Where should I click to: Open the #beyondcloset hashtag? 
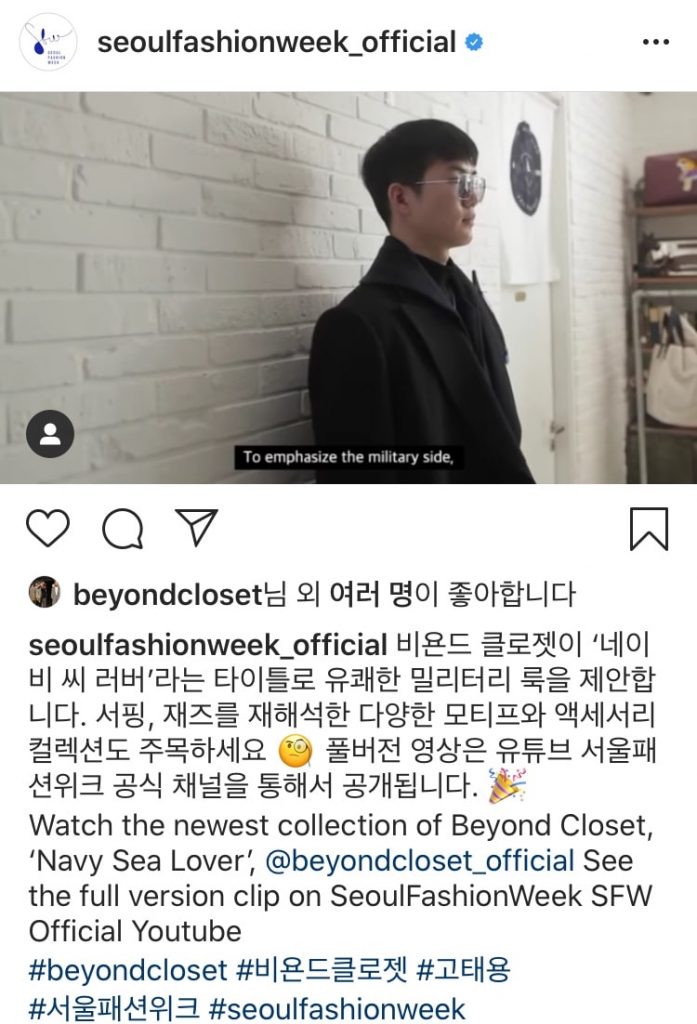coord(128,970)
